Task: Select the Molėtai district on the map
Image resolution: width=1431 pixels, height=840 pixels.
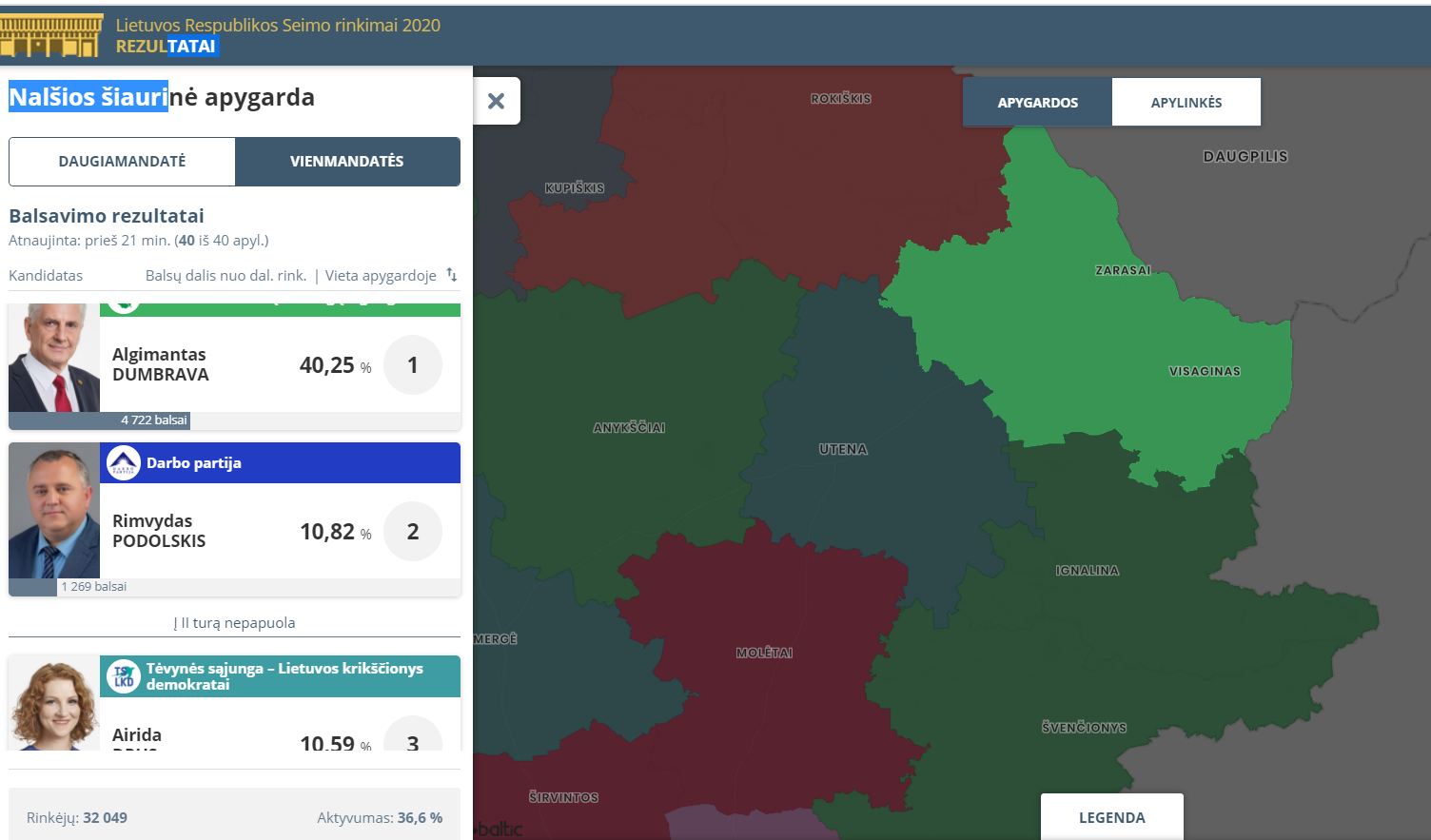Action: (x=764, y=653)
